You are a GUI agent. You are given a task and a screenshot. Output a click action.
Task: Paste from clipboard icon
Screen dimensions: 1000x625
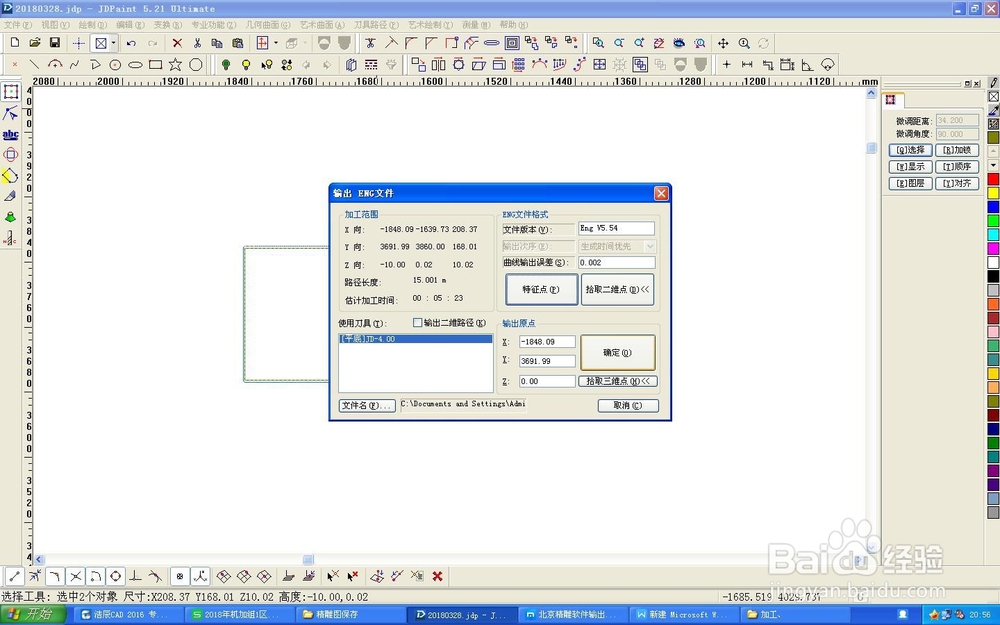[x=238, y=43]
